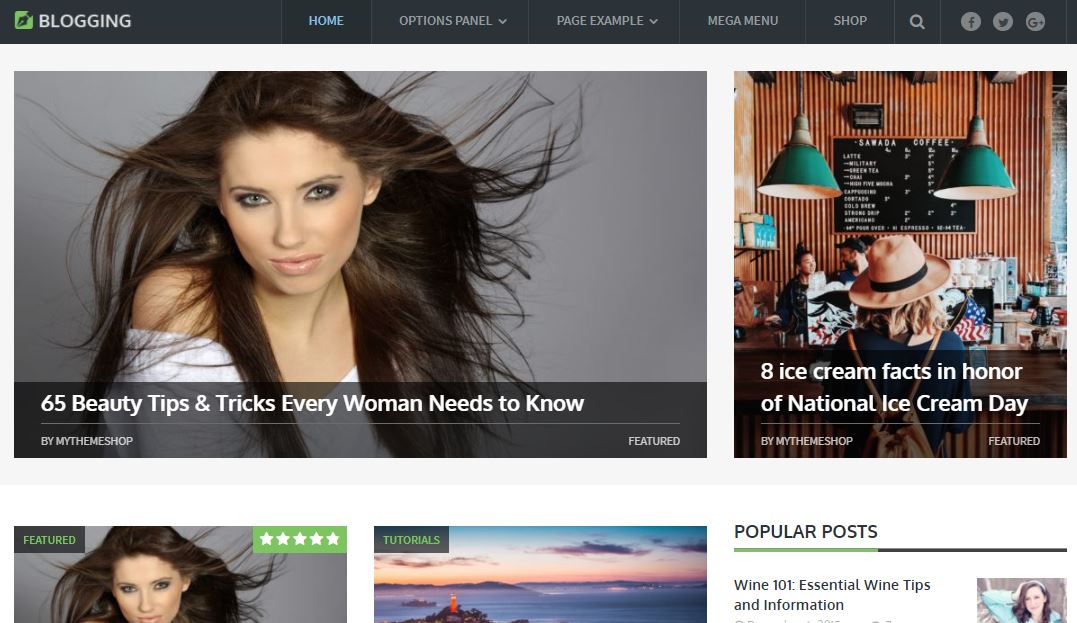
Task: Open the 65 Beauty Tips article title
Action: pos(312,404)
